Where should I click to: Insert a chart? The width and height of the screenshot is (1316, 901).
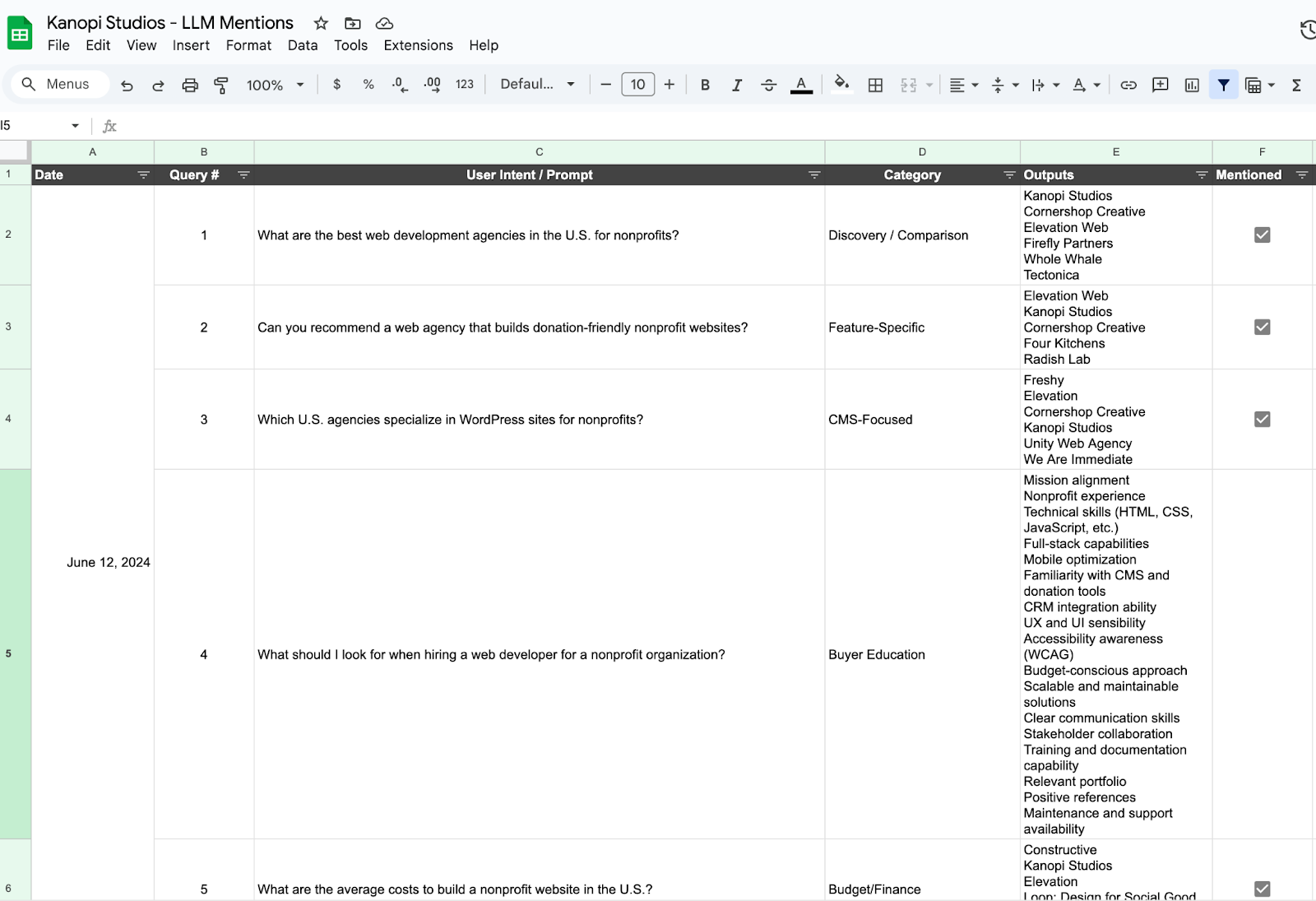point(1192,85)
